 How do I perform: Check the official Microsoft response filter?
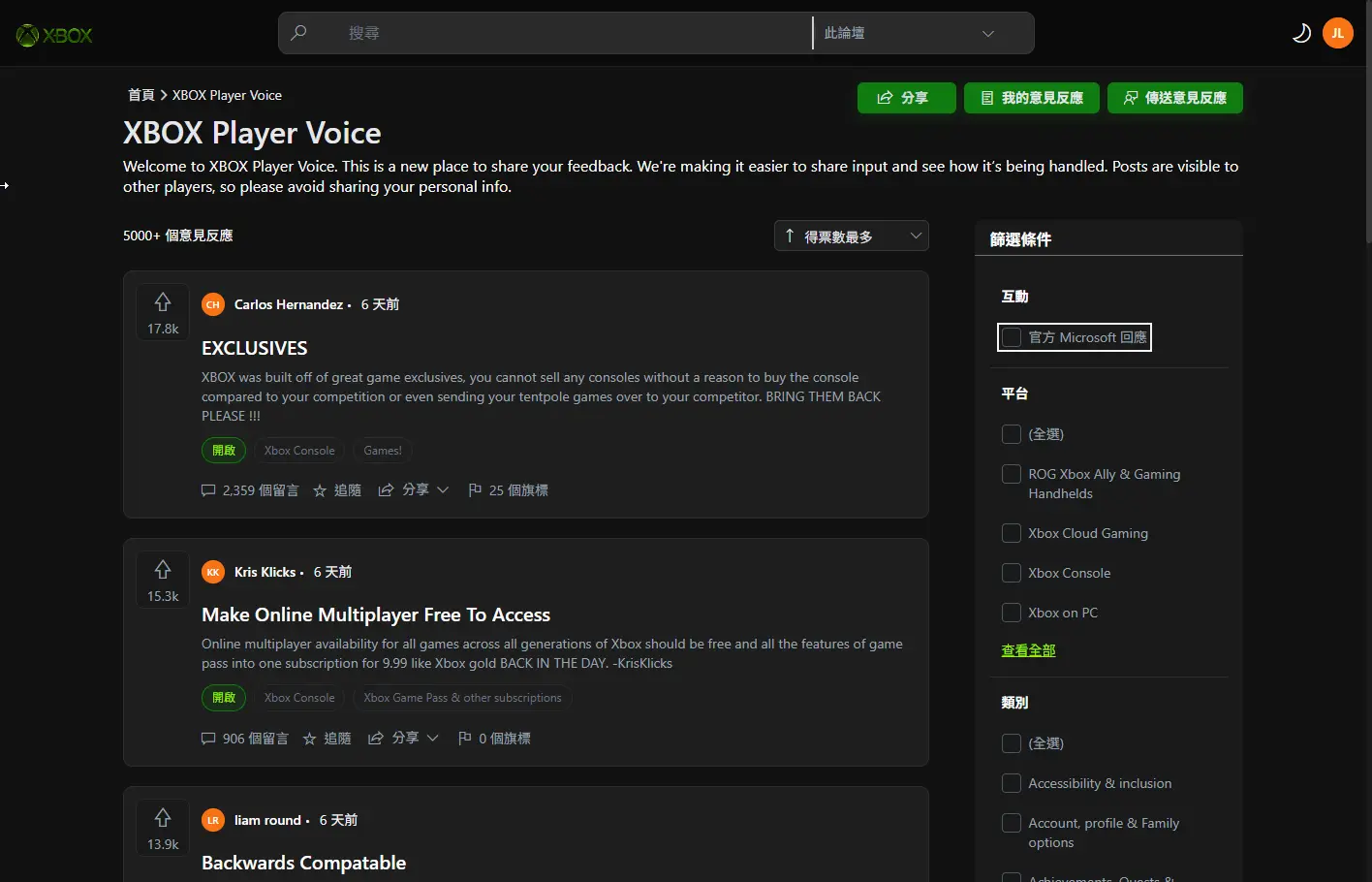1012,337
